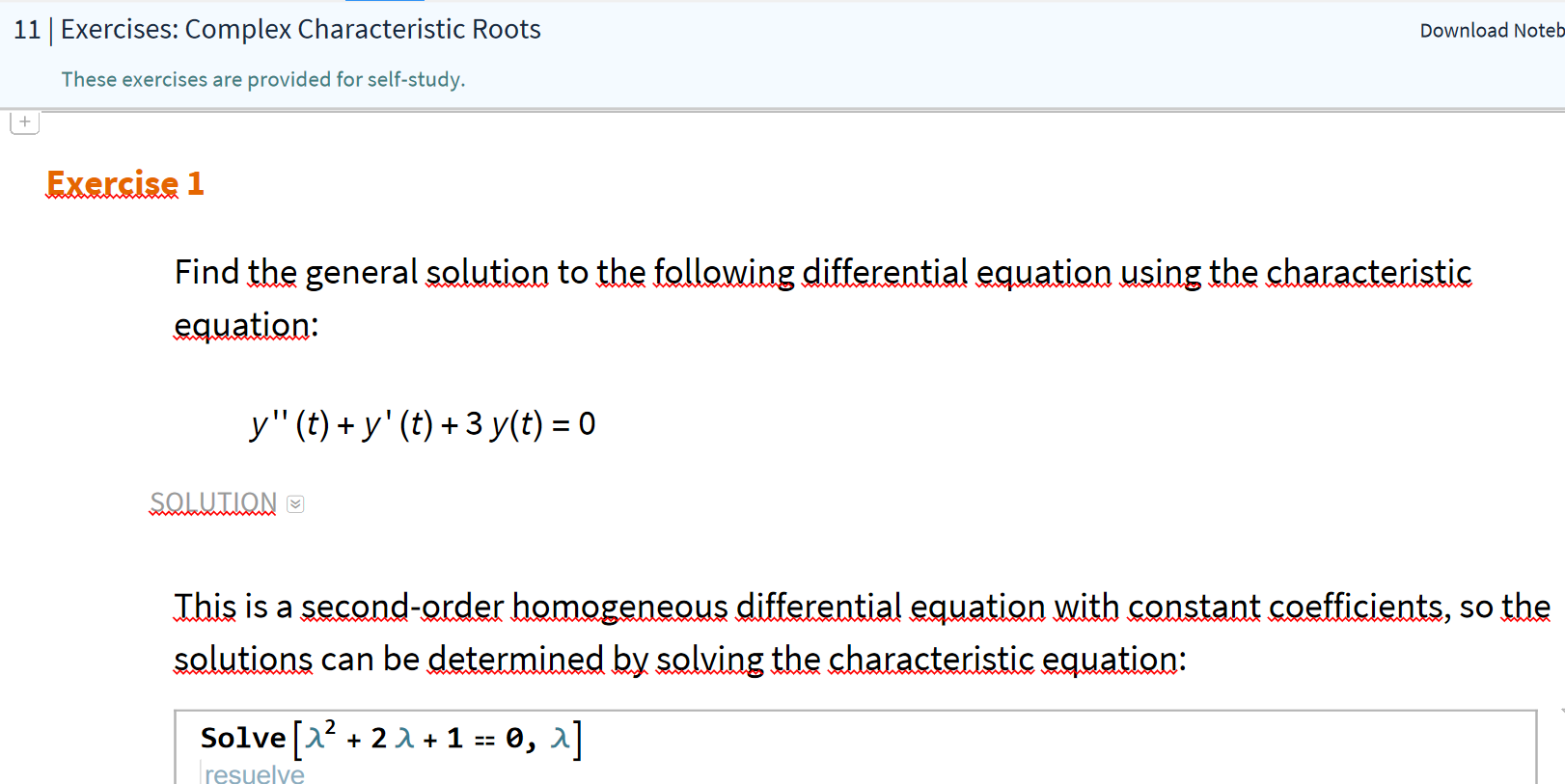Click the word determined in the solution text

(515, 659)
